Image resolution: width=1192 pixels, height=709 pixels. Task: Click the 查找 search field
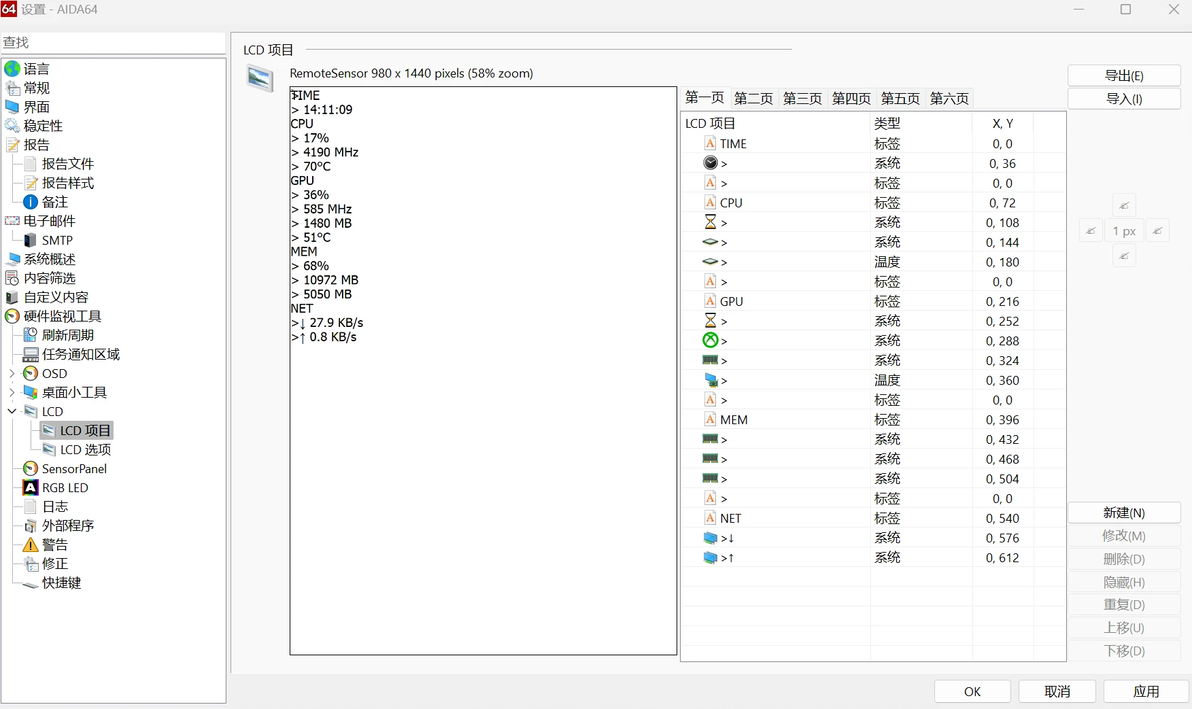tap(113, 43)
